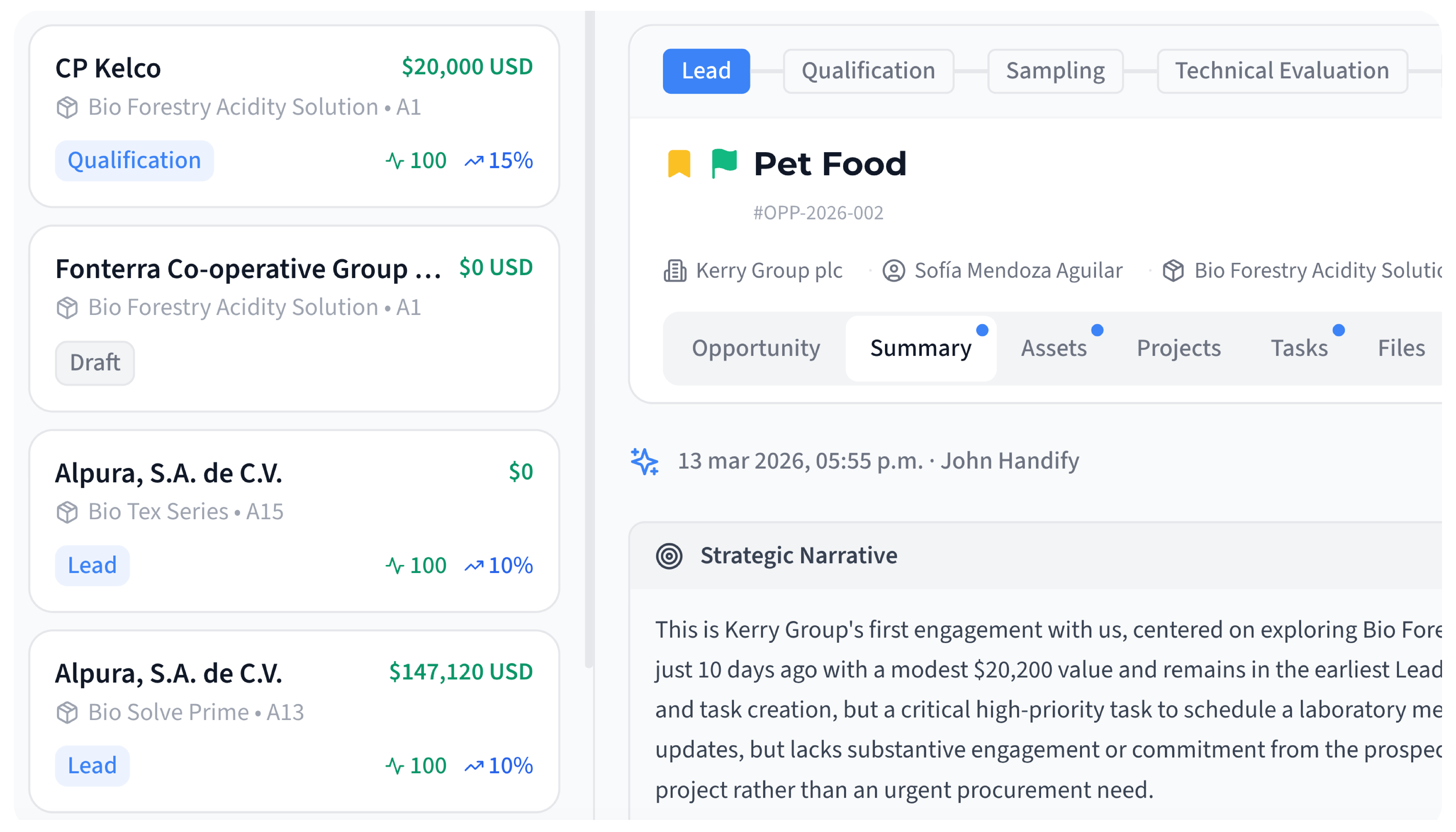Screen dimensions: 1456x832
Task: Click CP Kelco activity pulse score 100
Action: pos(416,161)
